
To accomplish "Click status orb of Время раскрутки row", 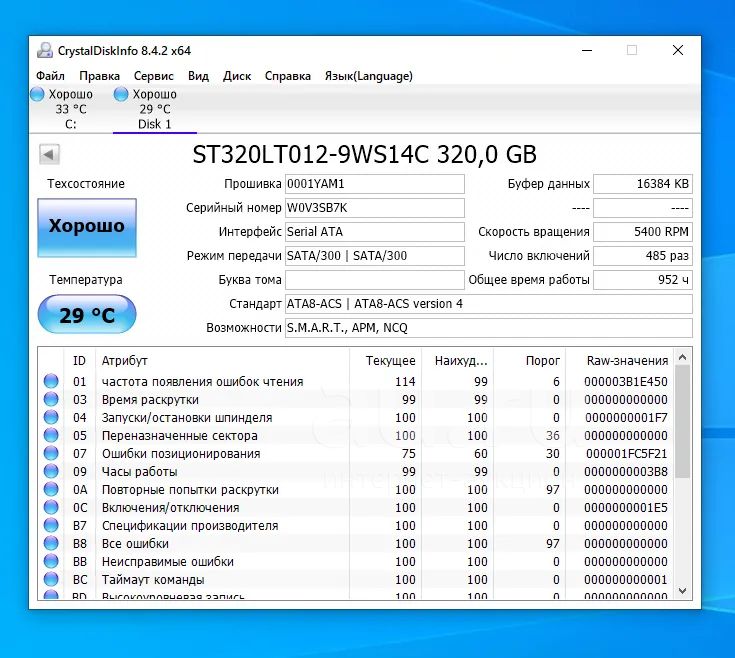I will [51, 399].
